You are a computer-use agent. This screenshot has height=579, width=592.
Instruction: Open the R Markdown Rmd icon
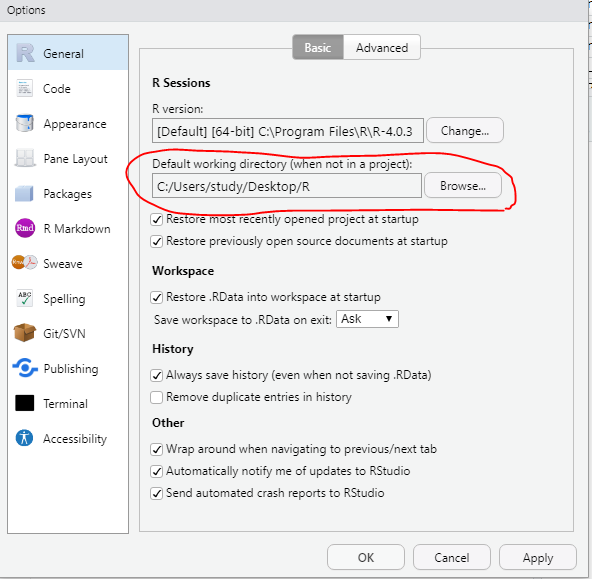(x=25, y=228)
